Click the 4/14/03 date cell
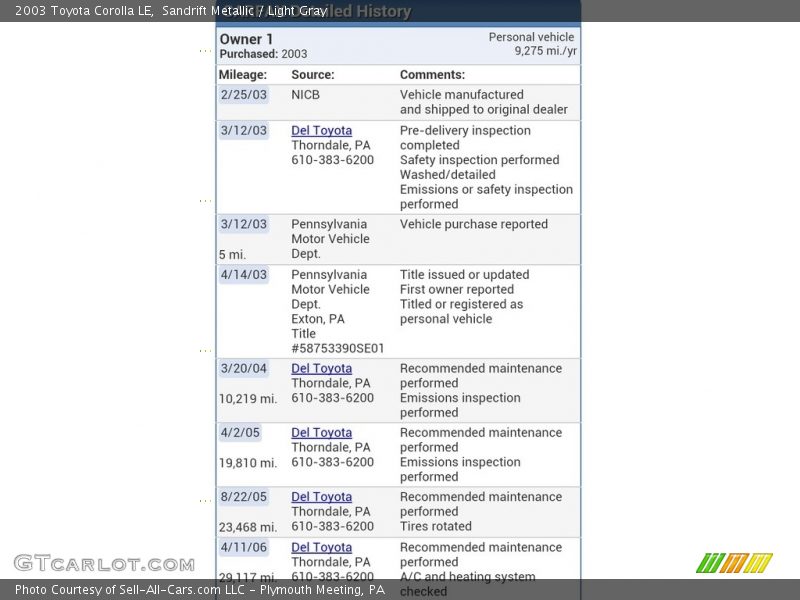 point(243,275)
